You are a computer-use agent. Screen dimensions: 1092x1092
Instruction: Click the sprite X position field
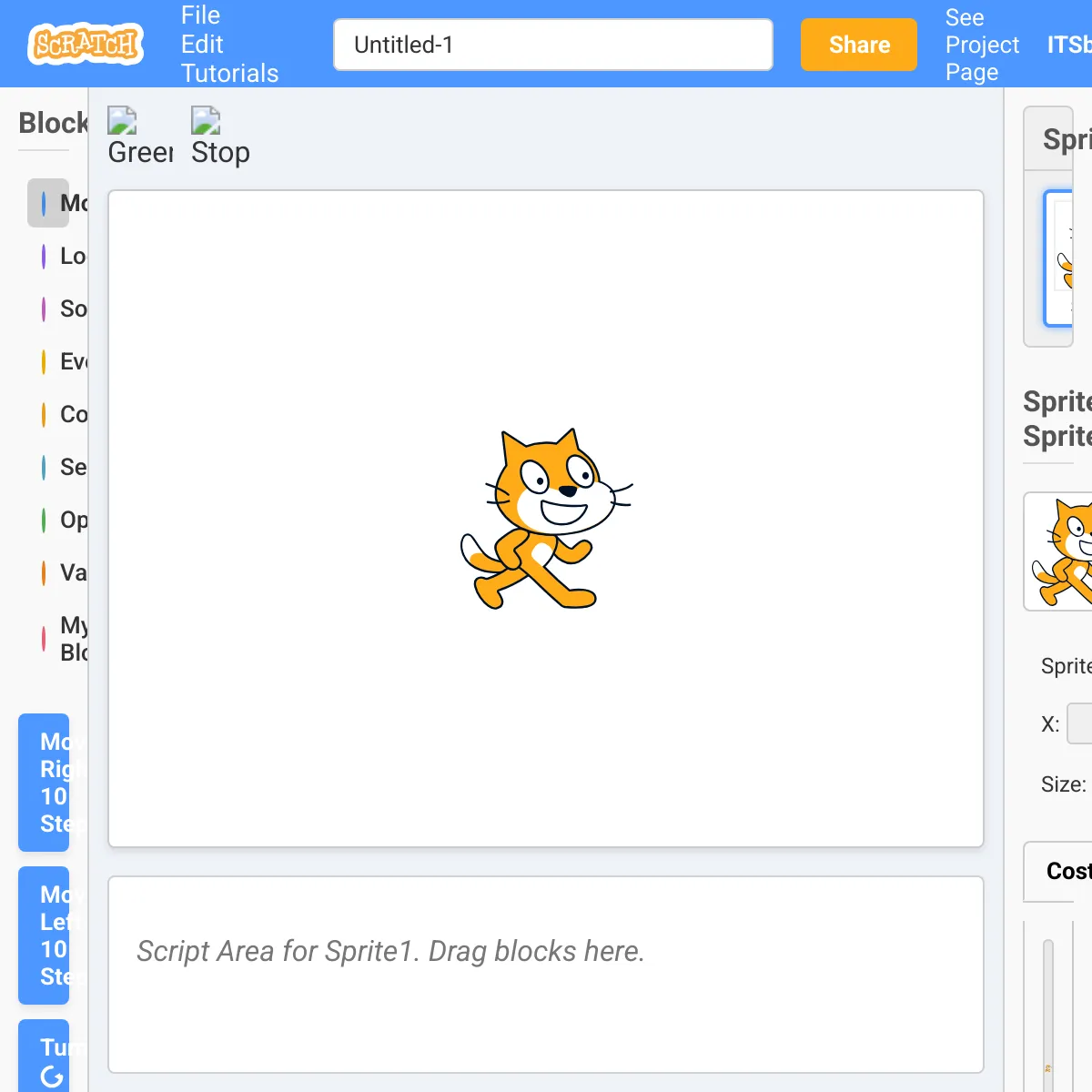point(1079,723)
